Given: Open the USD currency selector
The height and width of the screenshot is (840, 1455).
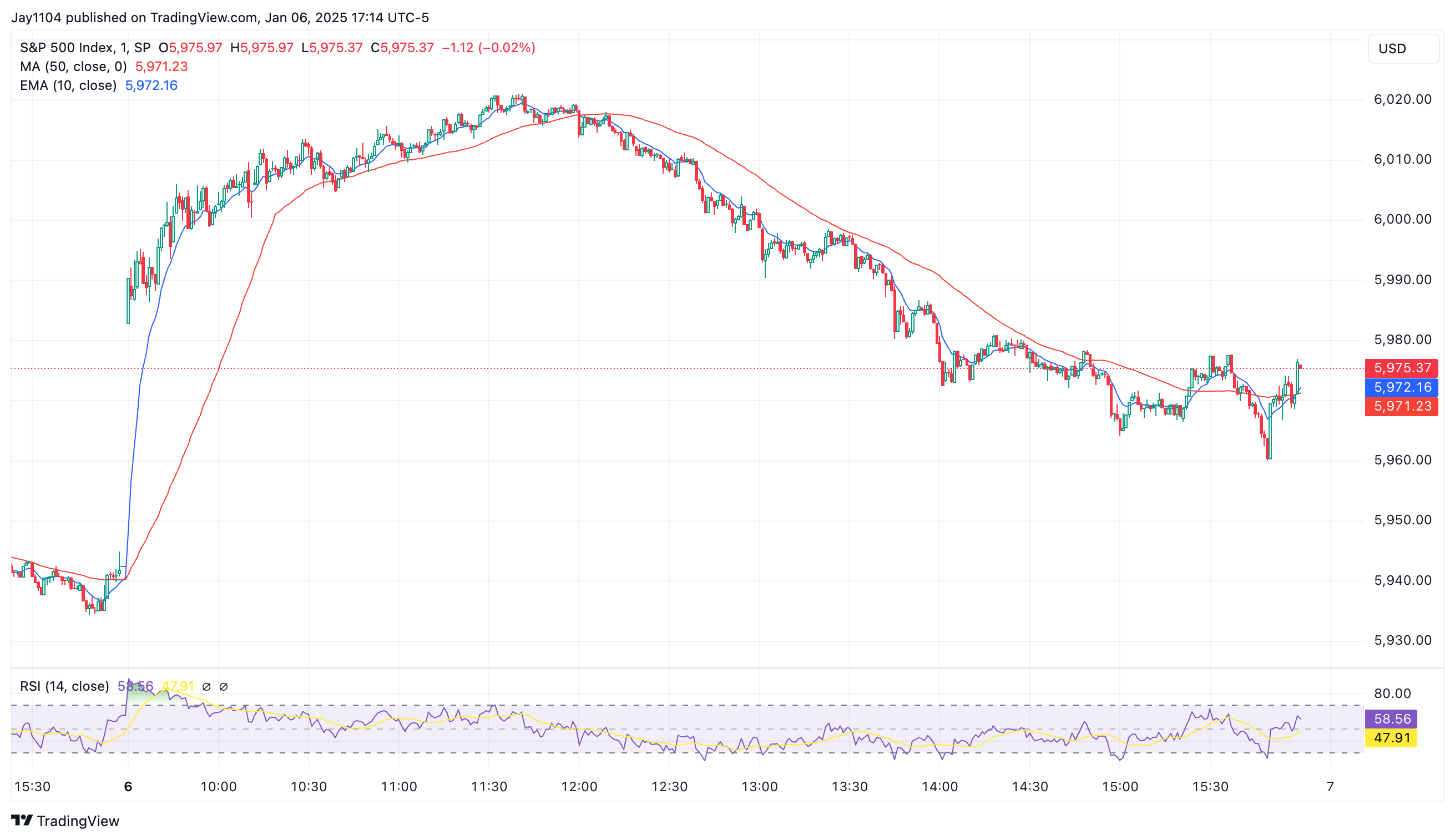Looking at the screenshot, I should [1403, 48].
